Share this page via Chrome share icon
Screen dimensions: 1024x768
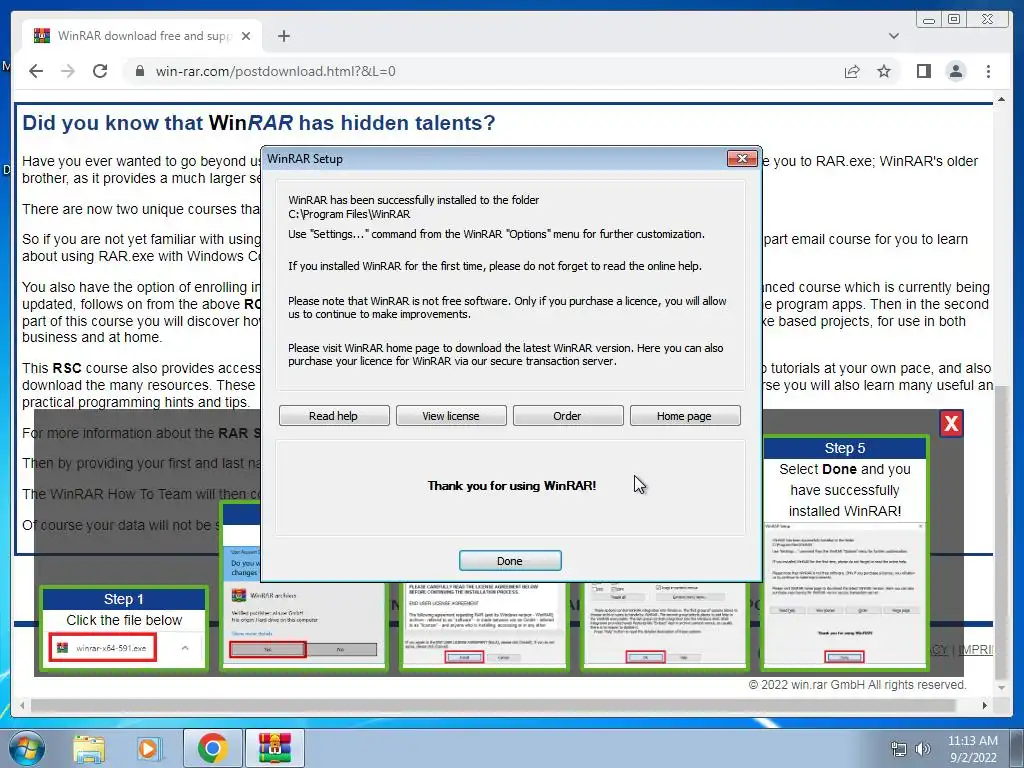[x=852, y=71]
